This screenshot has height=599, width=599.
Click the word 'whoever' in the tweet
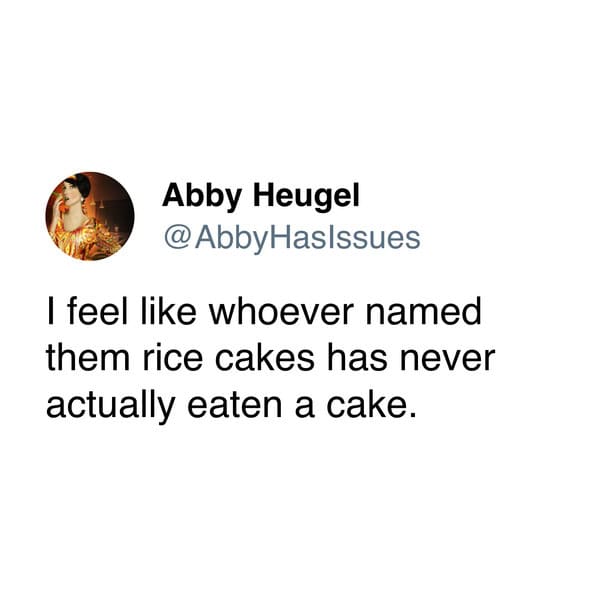tap(281, 312)
